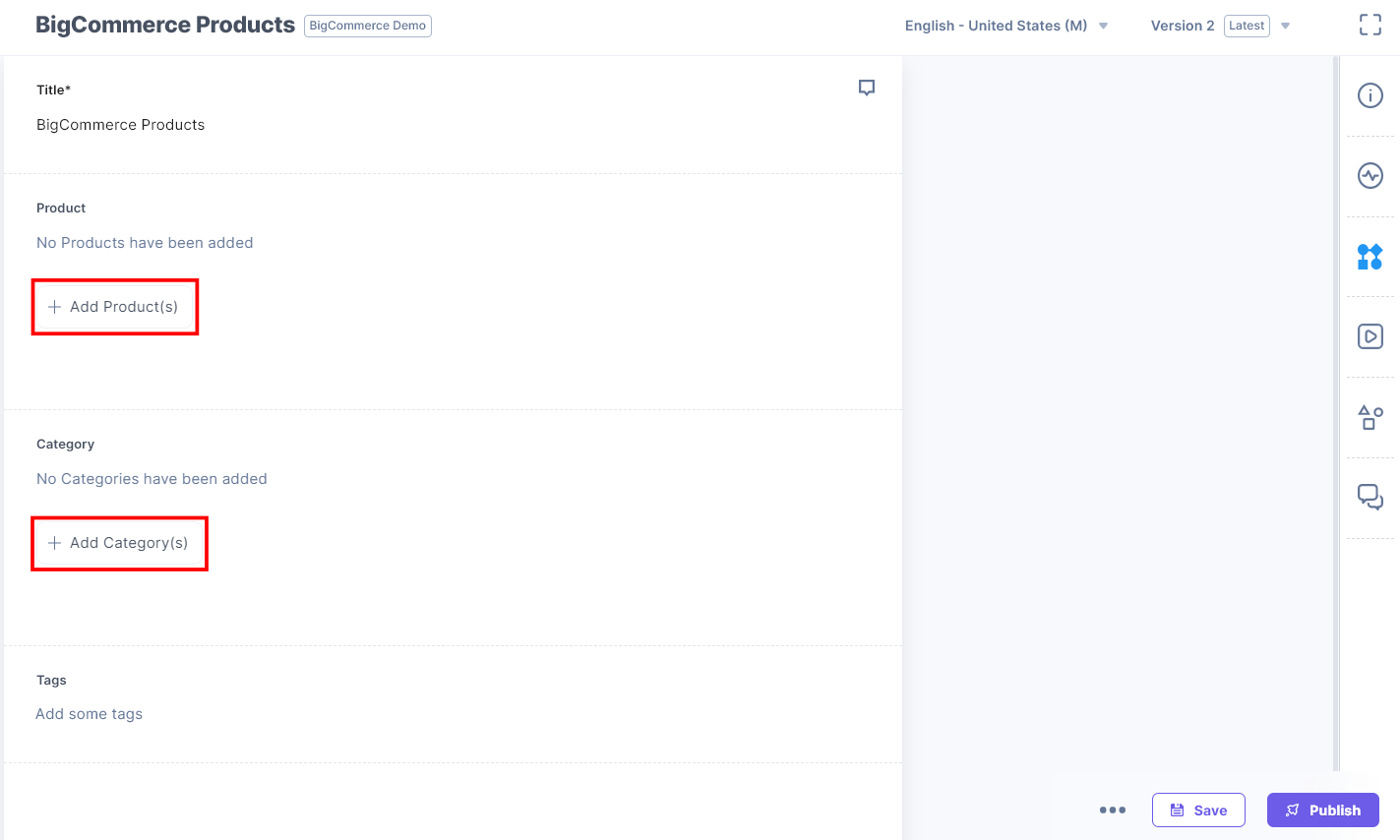Click the Add Product(s) button
This screenshot has width=1400, height=840.
coord(114,307)
